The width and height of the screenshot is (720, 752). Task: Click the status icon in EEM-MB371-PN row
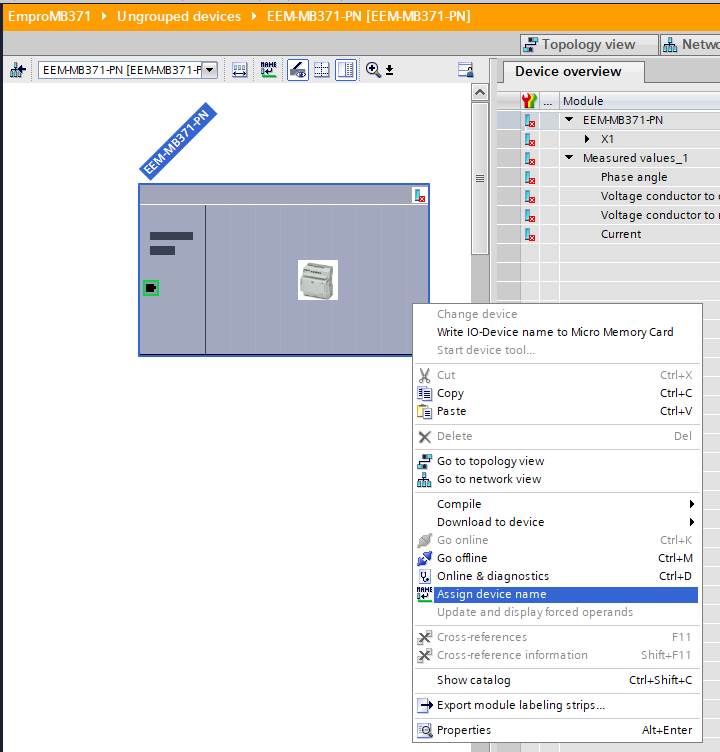pyautogui.click(x=530, y=120)
